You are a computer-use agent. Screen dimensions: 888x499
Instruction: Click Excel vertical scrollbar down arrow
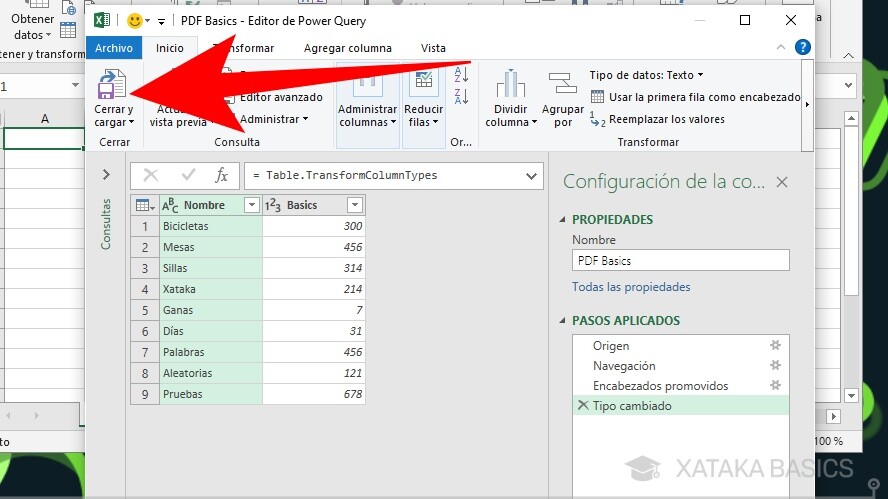[851, 395]
